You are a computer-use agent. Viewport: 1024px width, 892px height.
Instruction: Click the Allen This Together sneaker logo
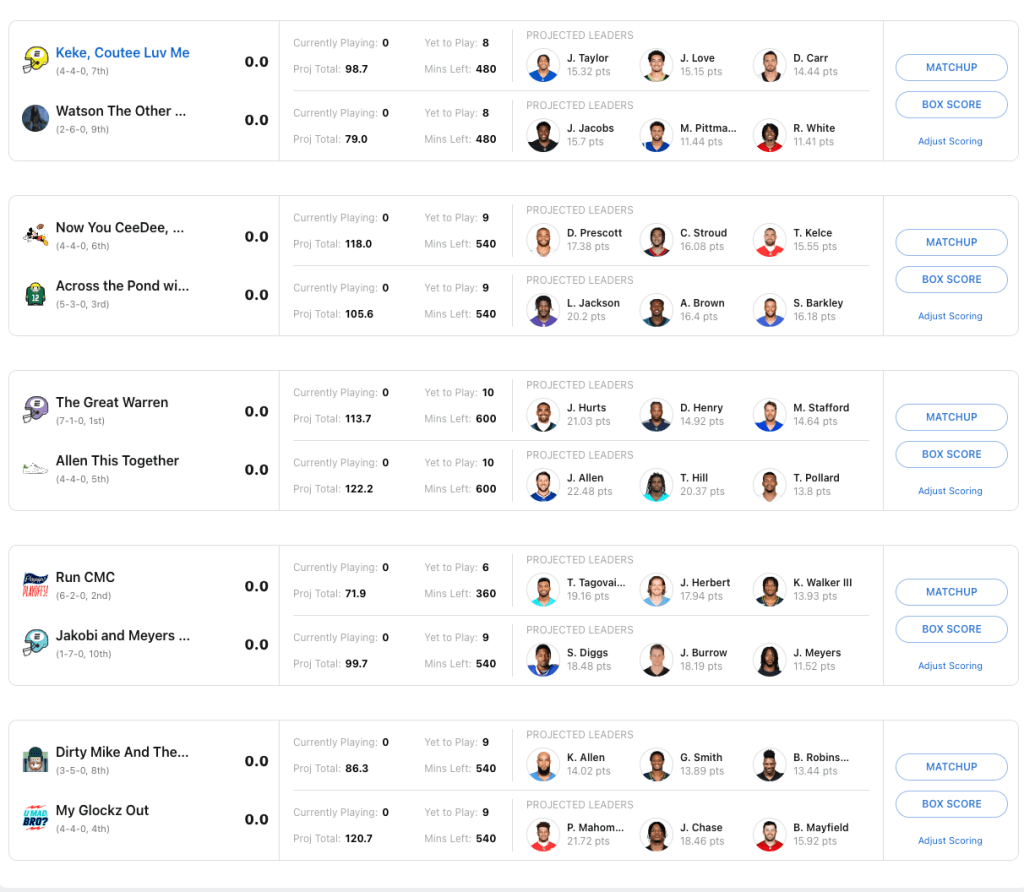[36, 468]
